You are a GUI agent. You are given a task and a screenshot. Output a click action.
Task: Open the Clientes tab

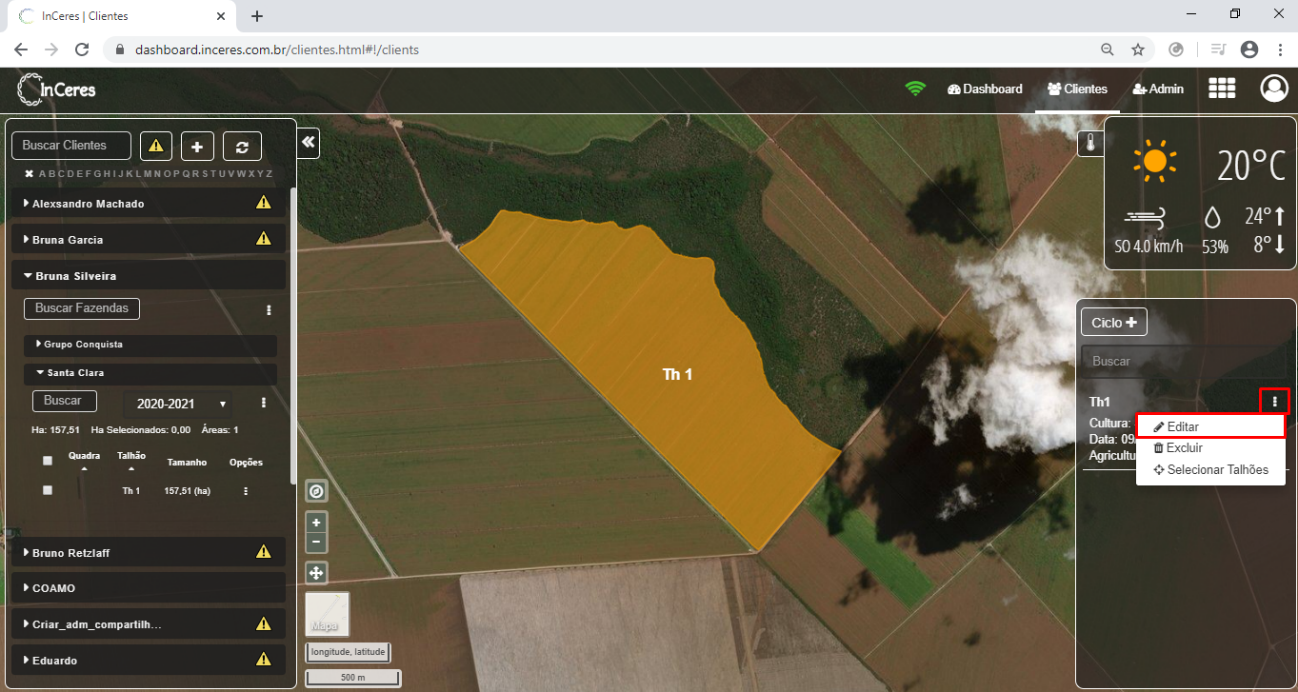pos(1077,89)
